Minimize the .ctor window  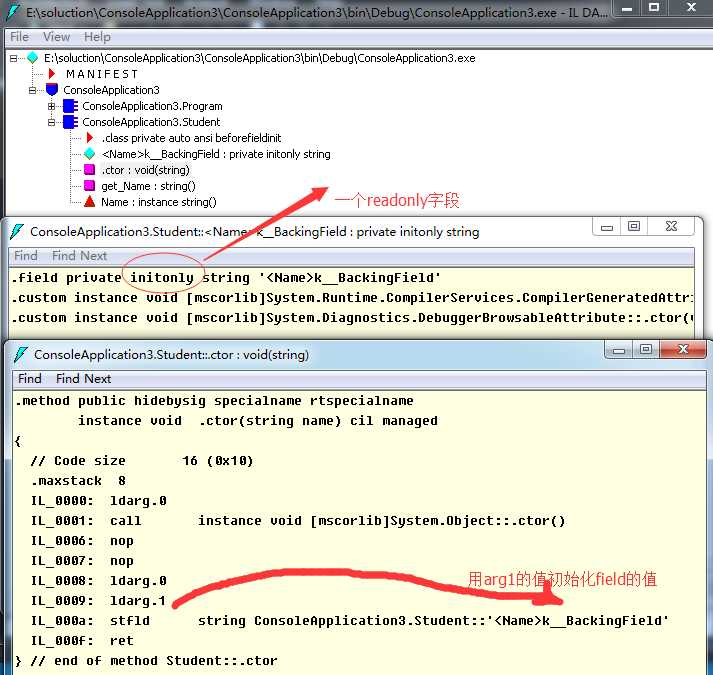pos(618,349)
